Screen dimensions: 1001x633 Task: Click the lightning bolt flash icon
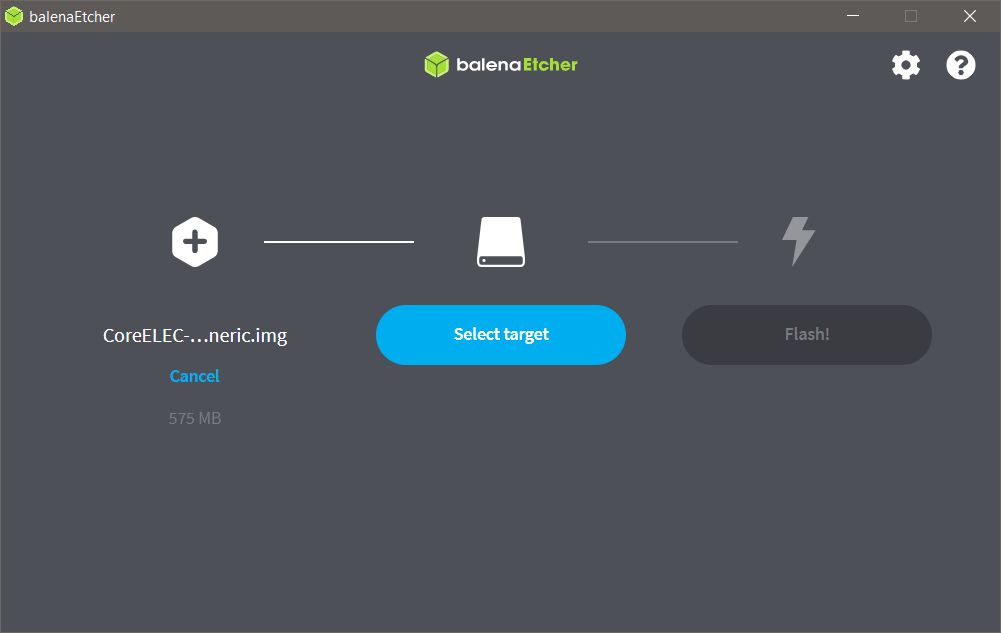pyautogui.click(x=799, y=241)
